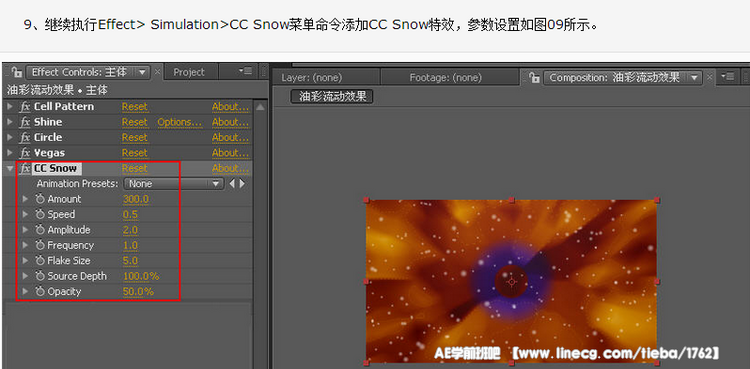Screen dimensions: 750x369
Task: Reset the Shine effect
Action: coord(135,122)
